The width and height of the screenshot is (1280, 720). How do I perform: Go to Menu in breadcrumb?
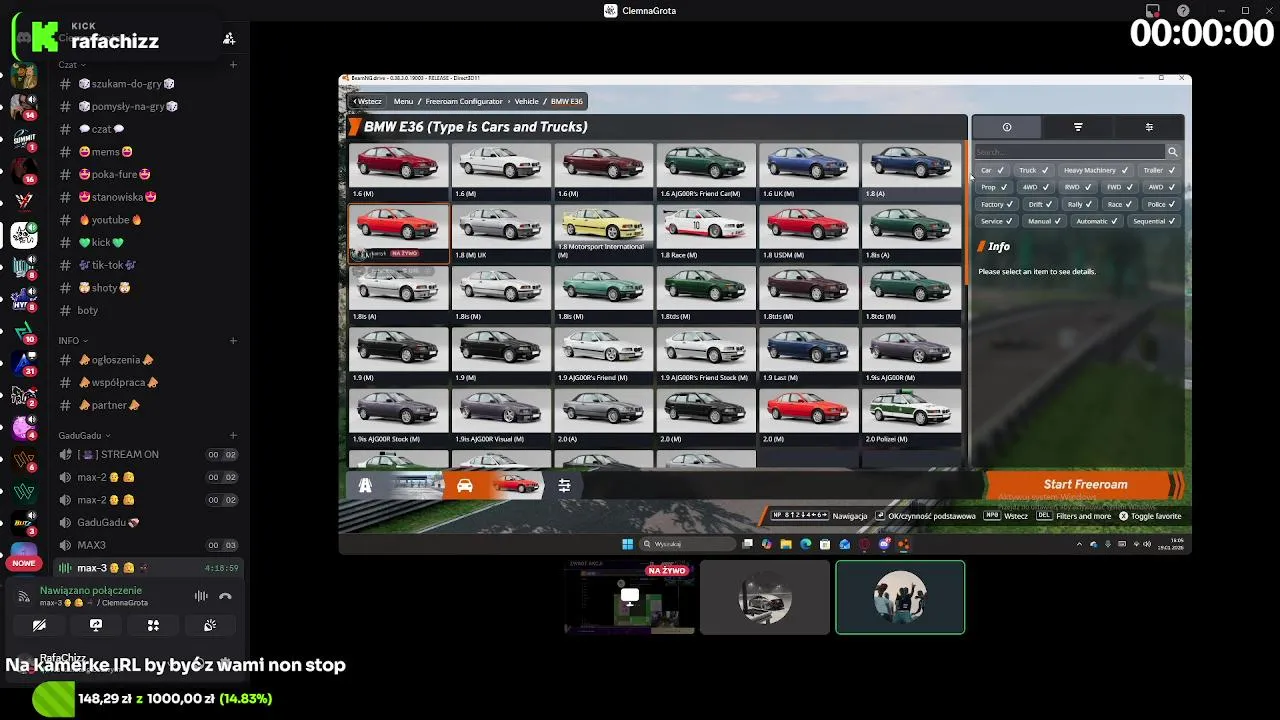[x=403, y=101]
